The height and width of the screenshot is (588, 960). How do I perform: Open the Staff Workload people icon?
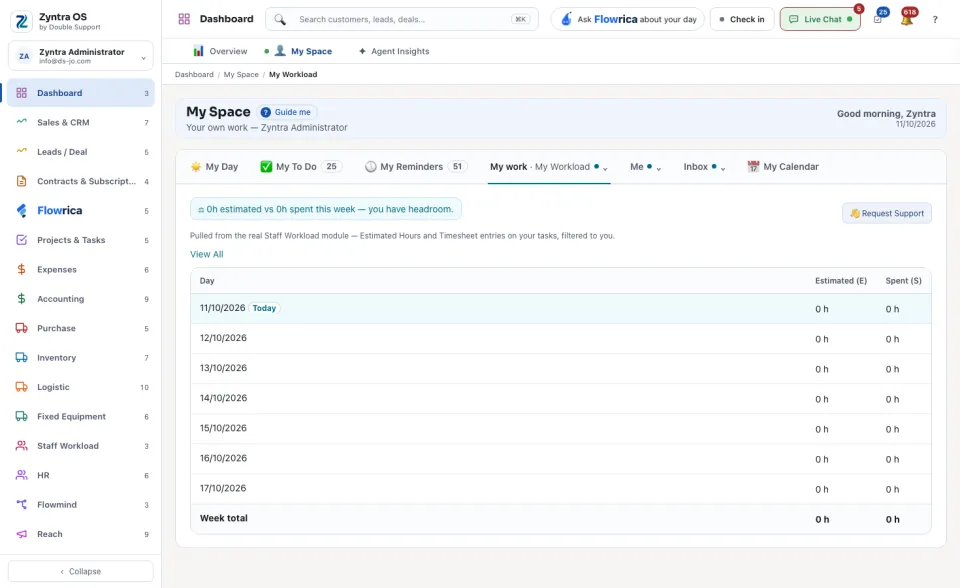[x=21, y=445]
